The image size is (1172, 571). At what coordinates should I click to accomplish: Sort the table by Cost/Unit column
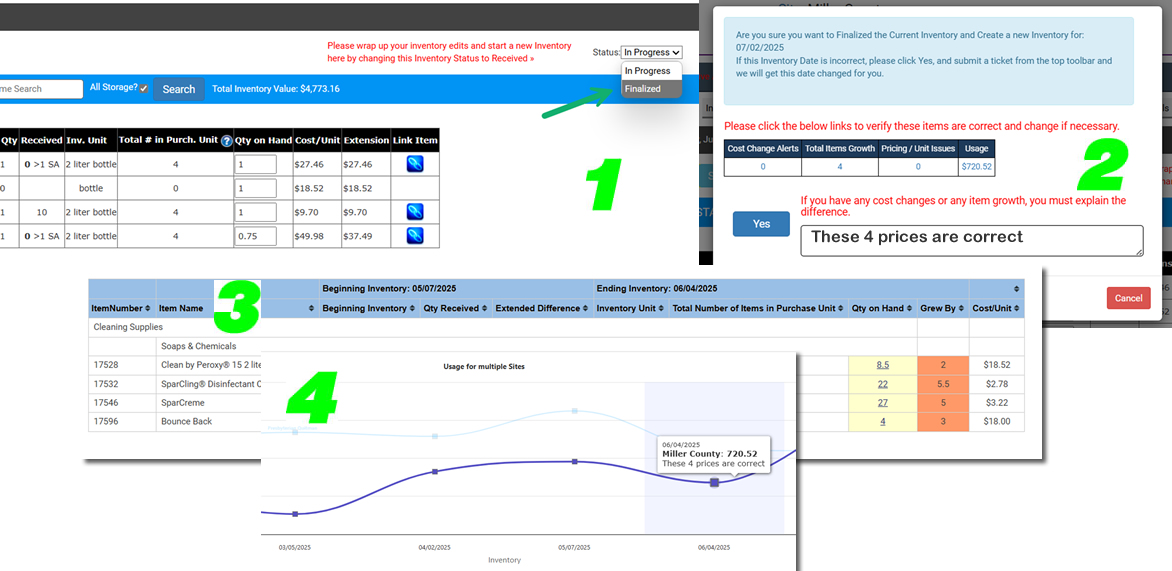click(1017, 309)
